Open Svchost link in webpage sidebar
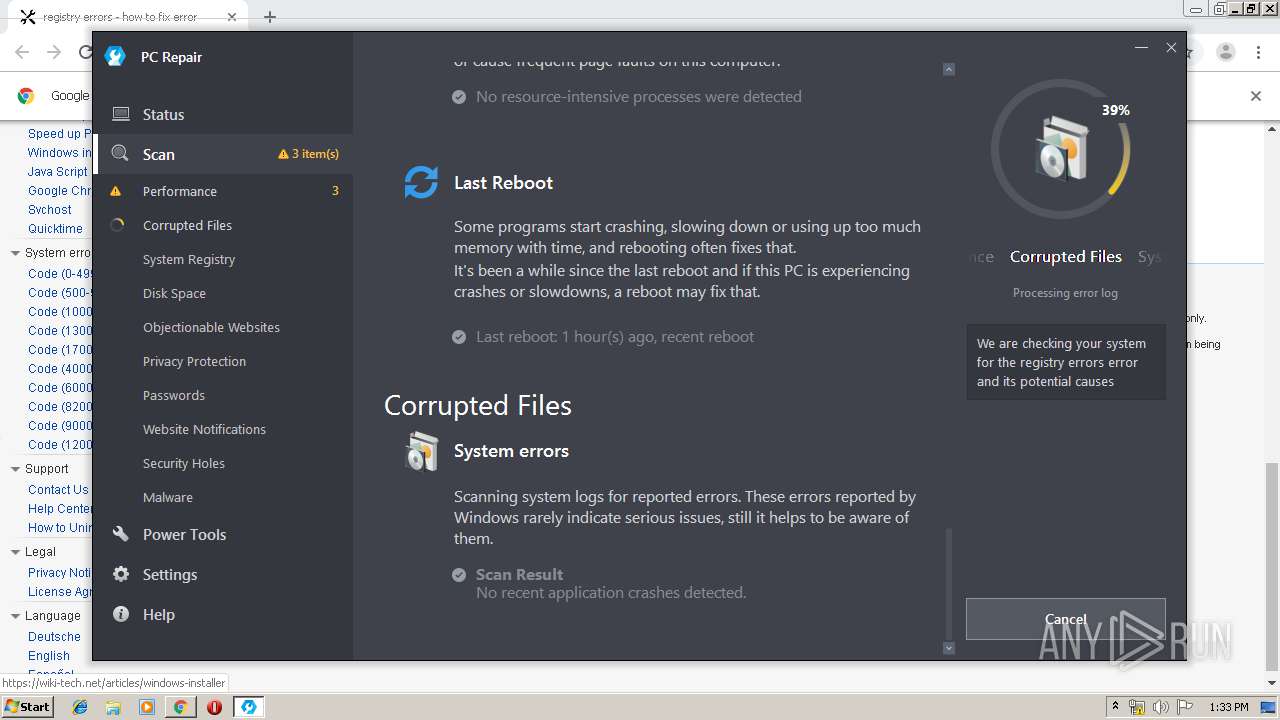 [x=50, y=210]
